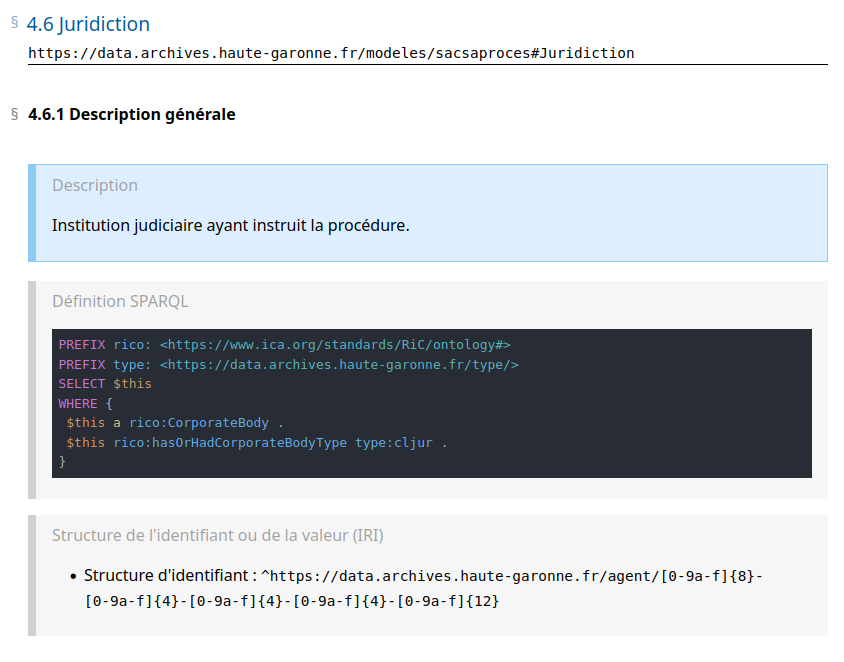
Task: Click the SELECT $this line
Action: point(105,383)
